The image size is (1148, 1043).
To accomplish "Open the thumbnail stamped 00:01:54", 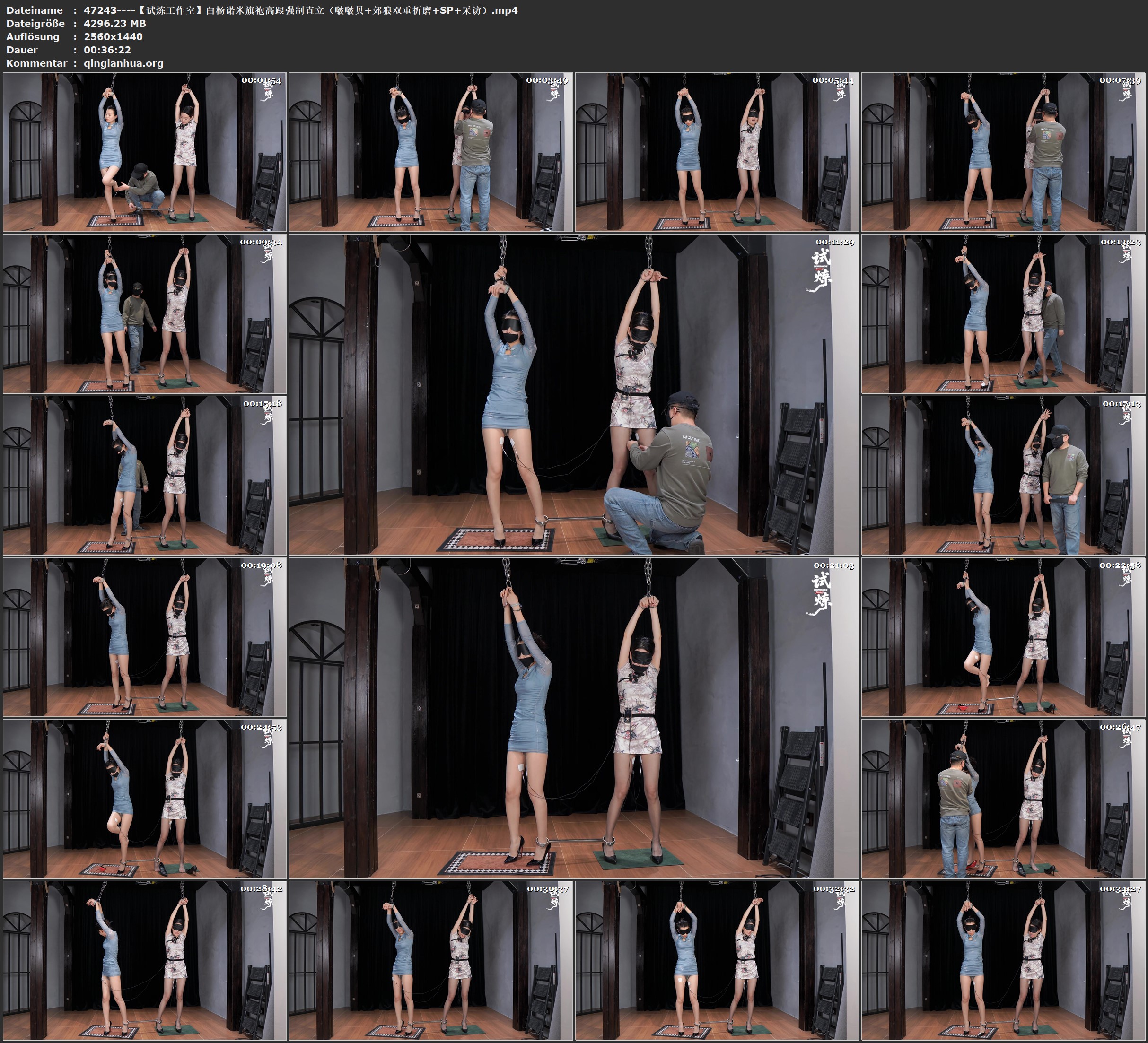I will click(x=145, y=152).
